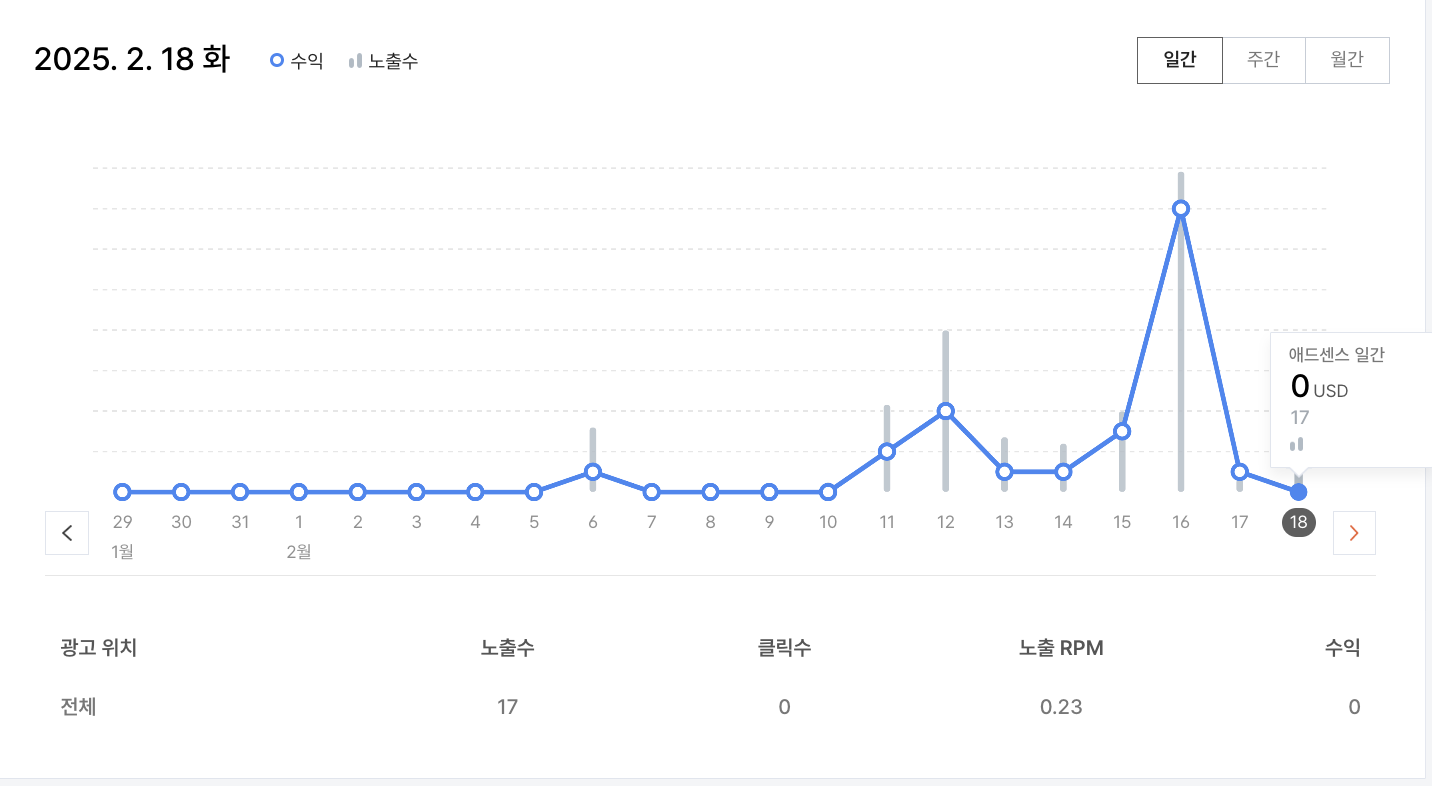This screenshot has width=1432, height=786.
Task: Click the 클릭수 column header
Action: click(x=784, y=648)
